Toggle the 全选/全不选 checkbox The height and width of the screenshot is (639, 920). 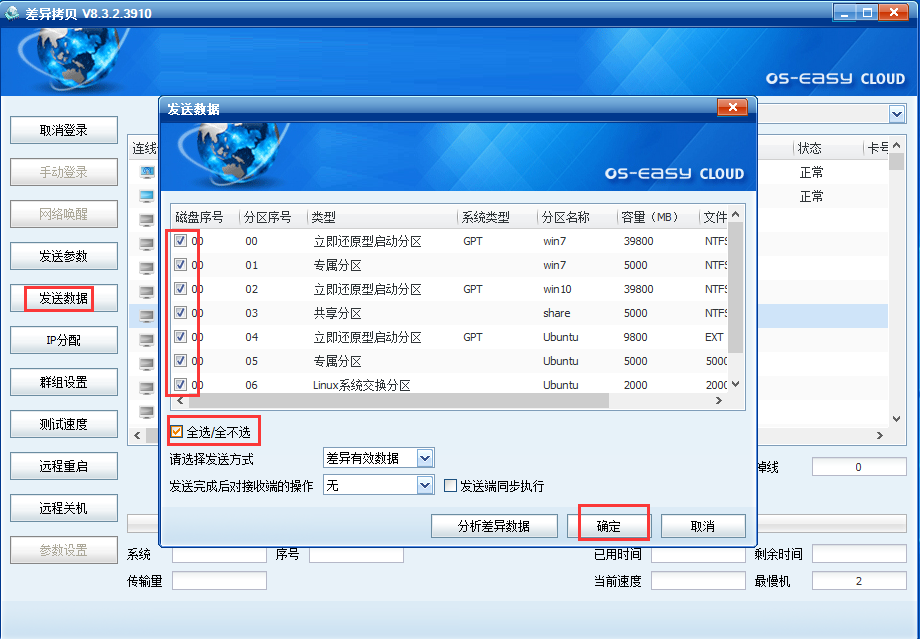(x=177, y=432)
